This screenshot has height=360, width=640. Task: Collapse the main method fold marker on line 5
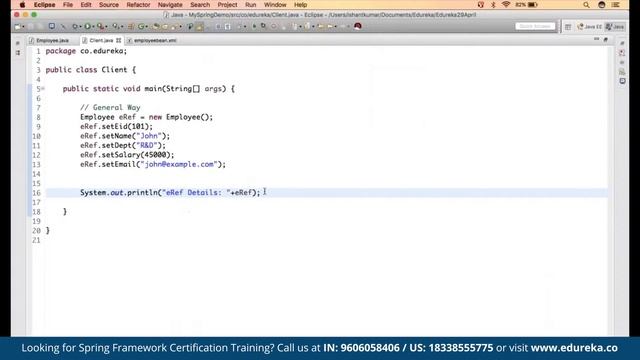pos(43,89)
